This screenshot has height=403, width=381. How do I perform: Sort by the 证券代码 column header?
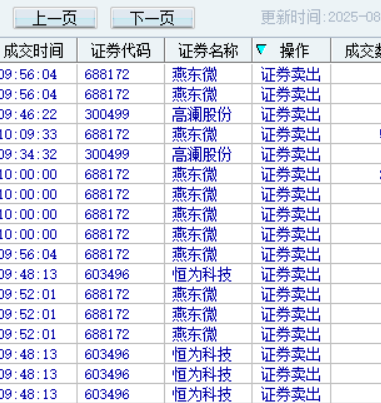(121, 51)
